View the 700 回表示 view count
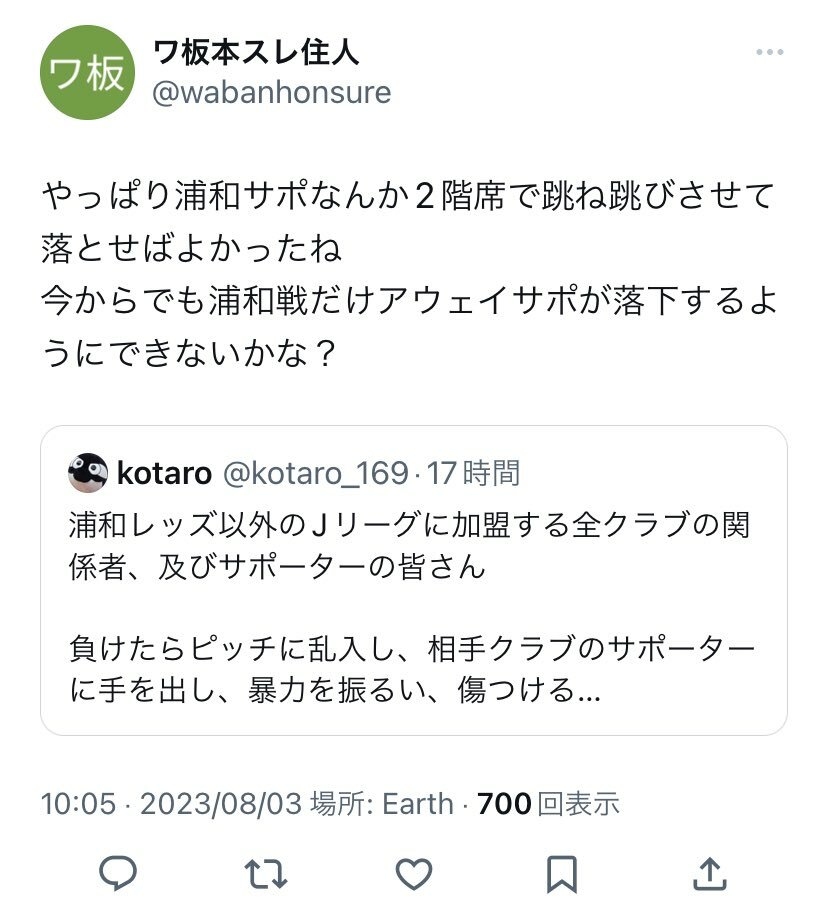This screenshot has width=828, height=909. (x=549, y=803)
